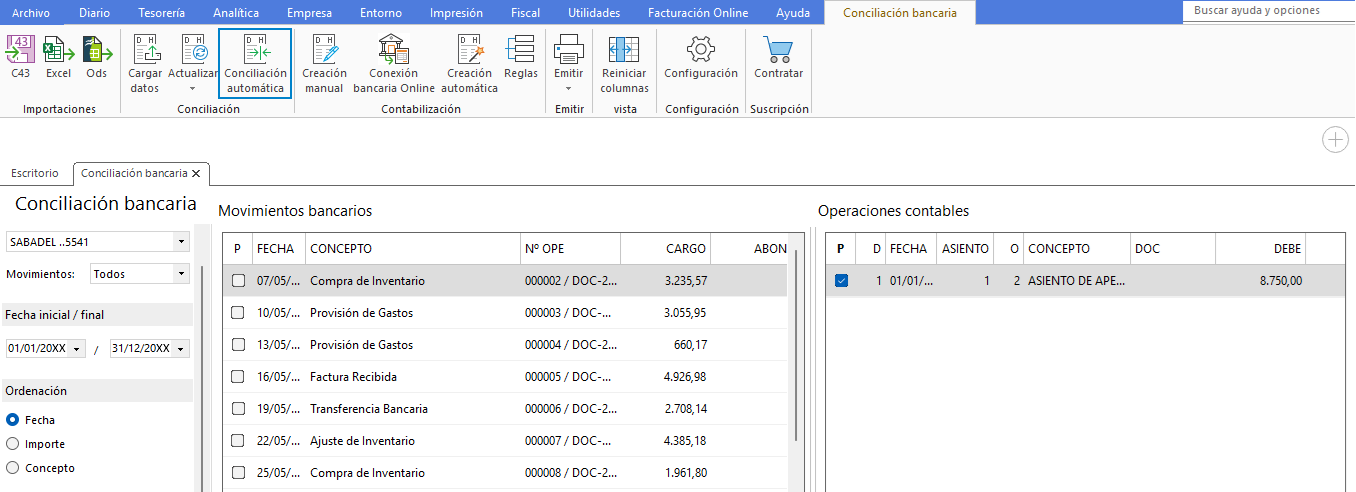1356x492 pixels.
Task: Check the 25/05 Compra de Inventario row
Action: [x=238, y=473]
